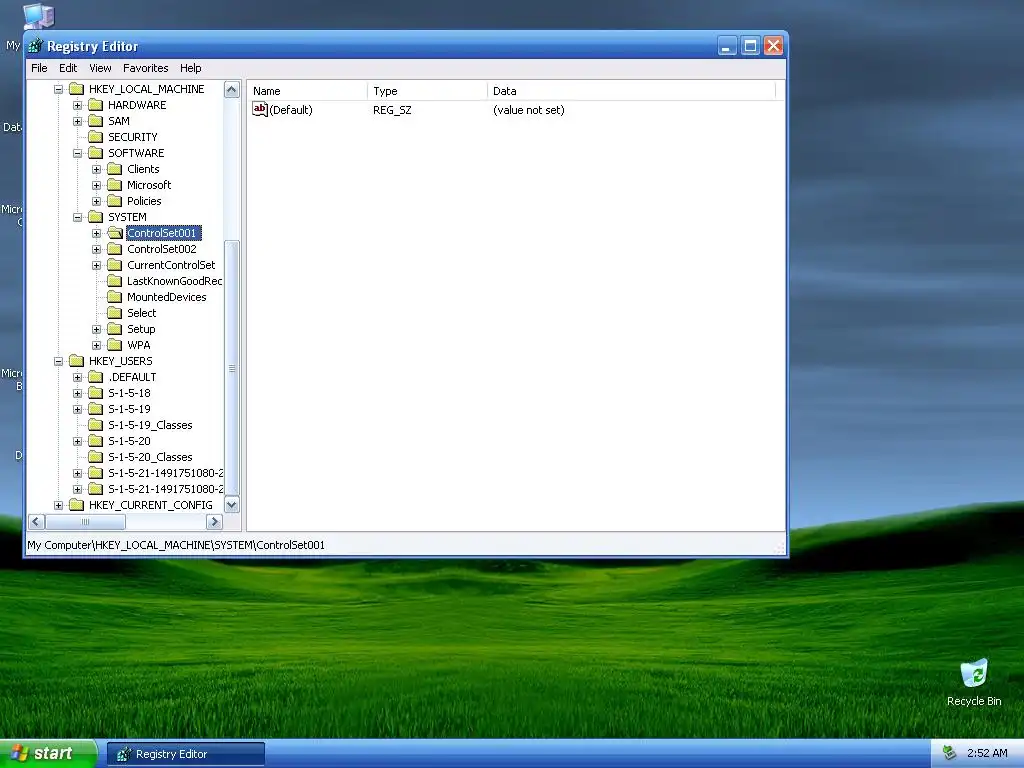Click the Registry Editor title bar icon
The image size is (1024, 768).
click(x=36, y=46)
